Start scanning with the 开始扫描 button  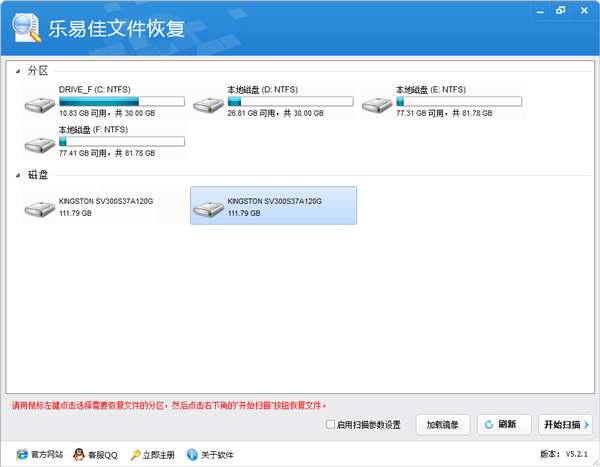click(565, 424)
